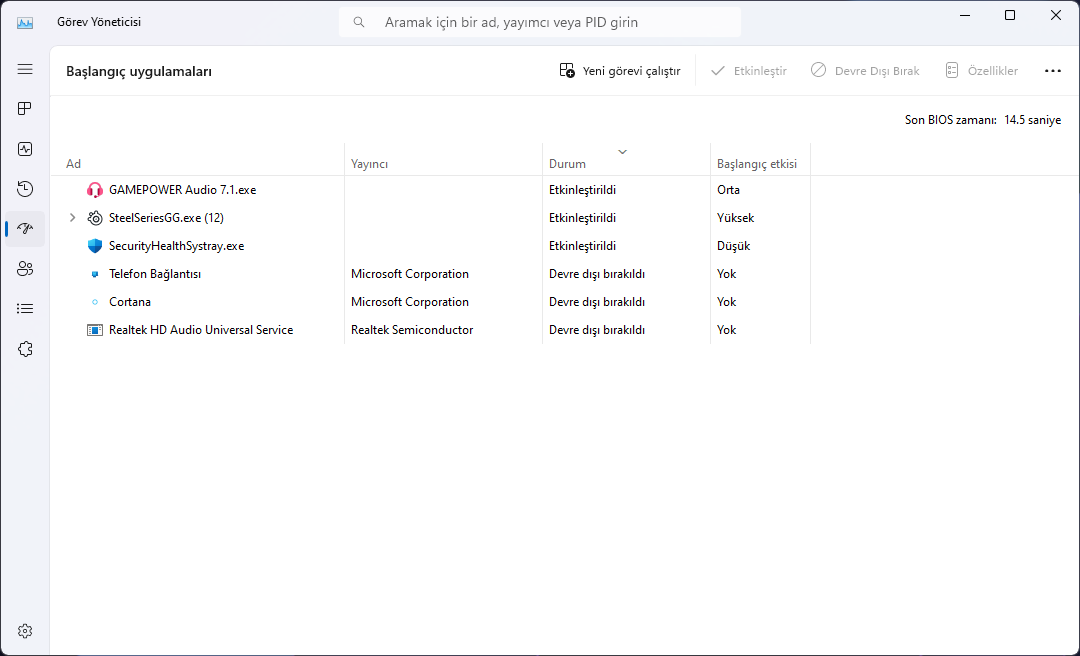Open the Performance page icon in sidebar
The image size is (1080, 656).
pos(25,148)
